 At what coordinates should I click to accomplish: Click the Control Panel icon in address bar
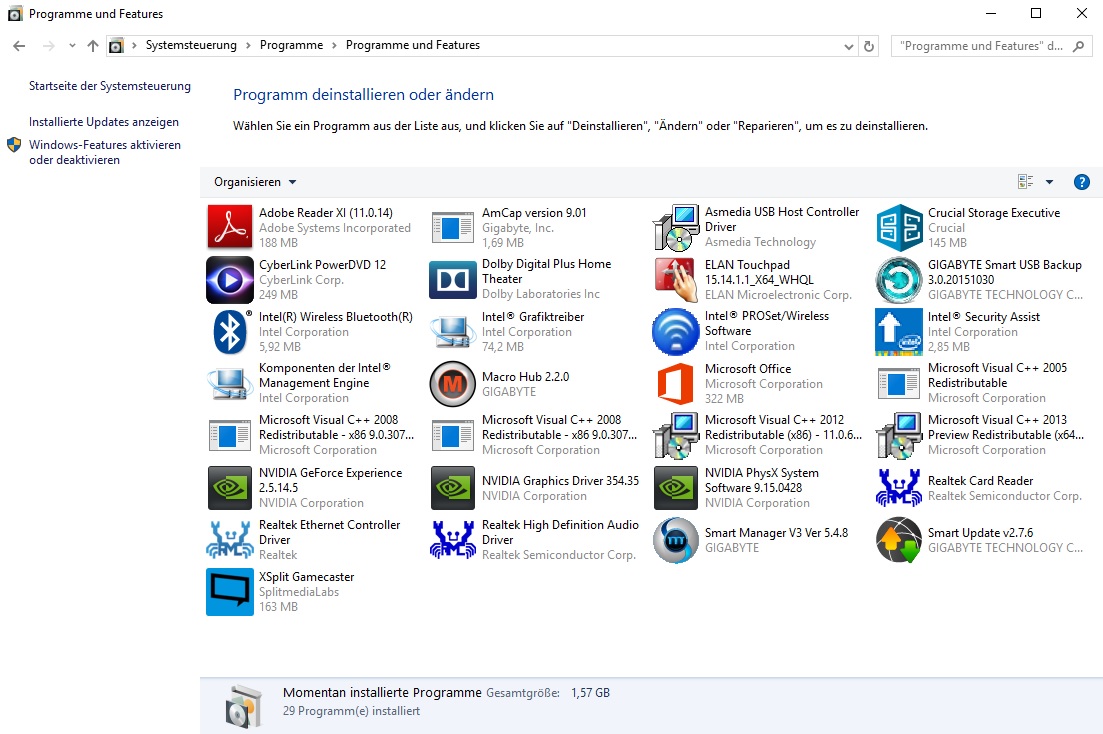[116, 46]
